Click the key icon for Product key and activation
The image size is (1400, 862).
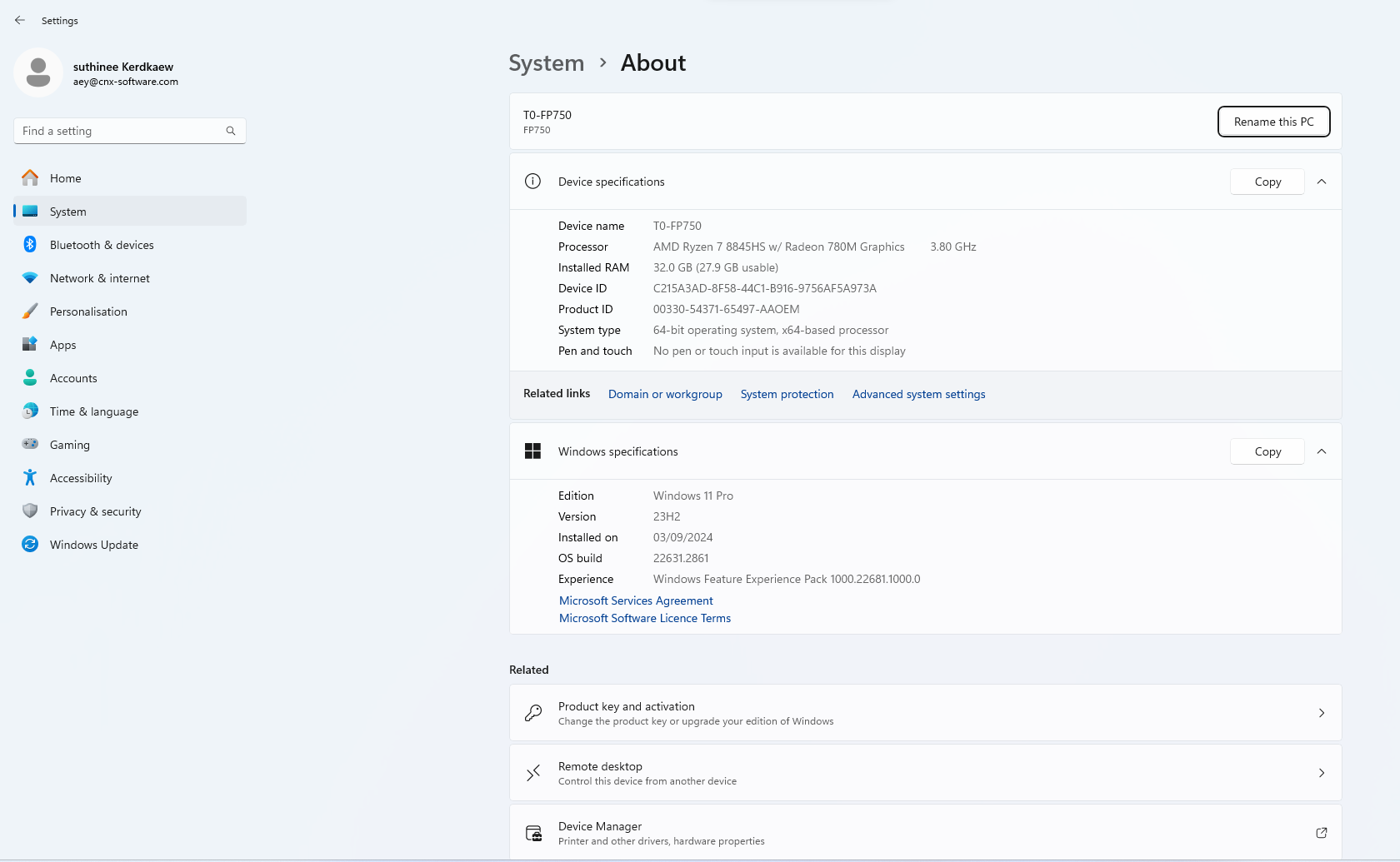click(533, 713)
